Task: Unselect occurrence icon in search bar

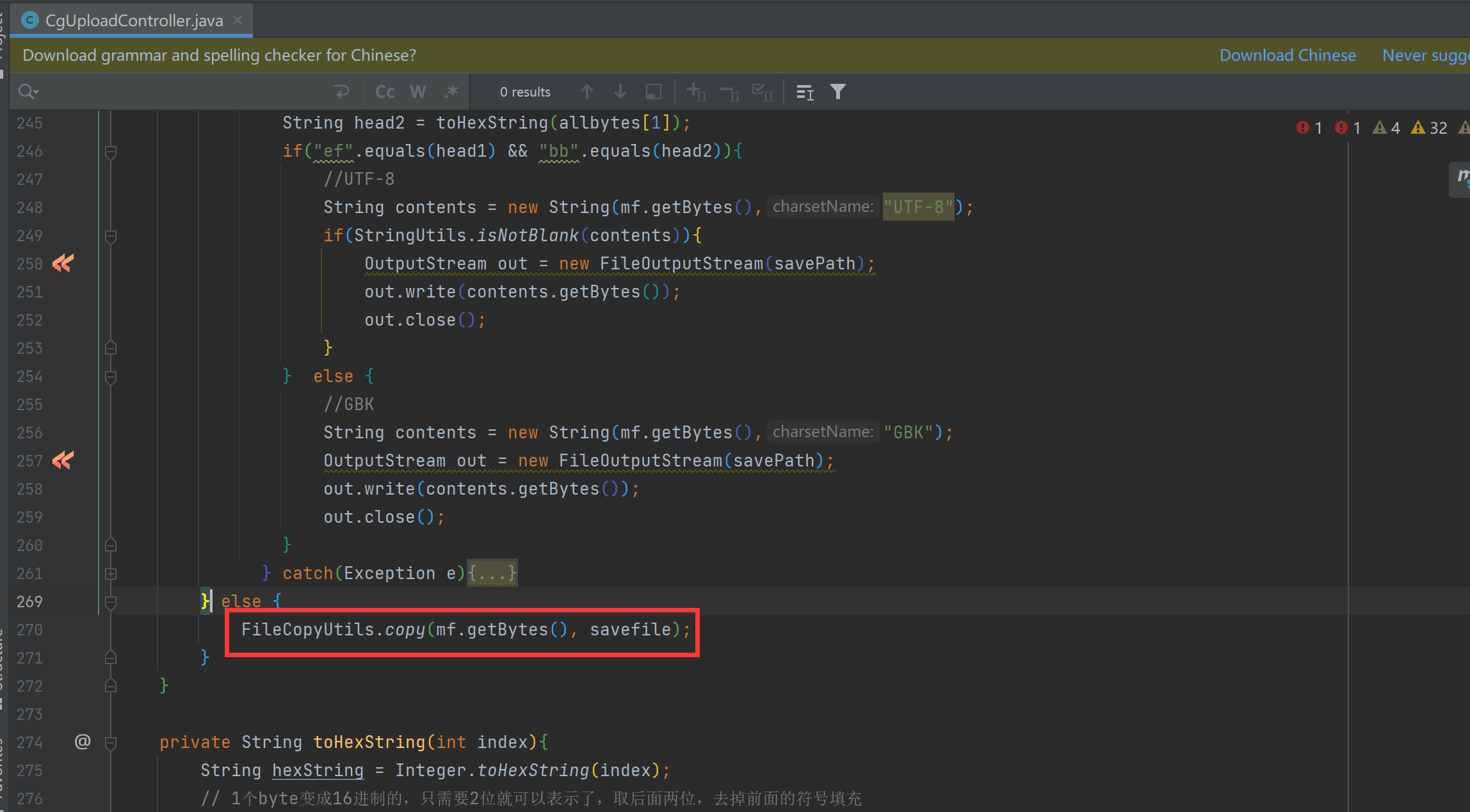Action: click(x=730, y=92)
